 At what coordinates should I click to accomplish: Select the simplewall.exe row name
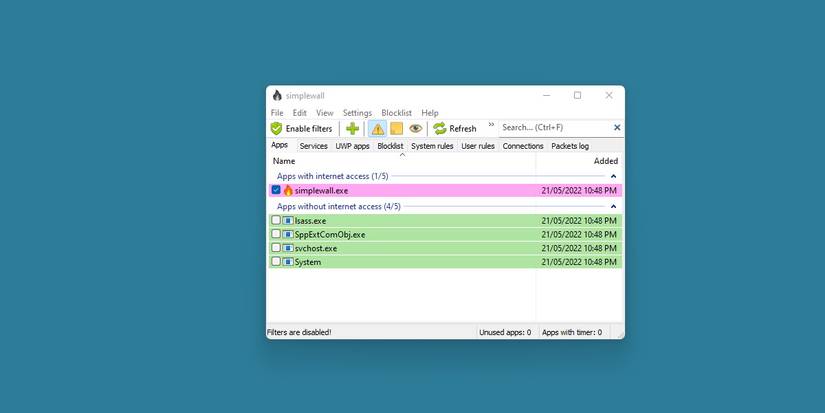(x=321, y=190)
